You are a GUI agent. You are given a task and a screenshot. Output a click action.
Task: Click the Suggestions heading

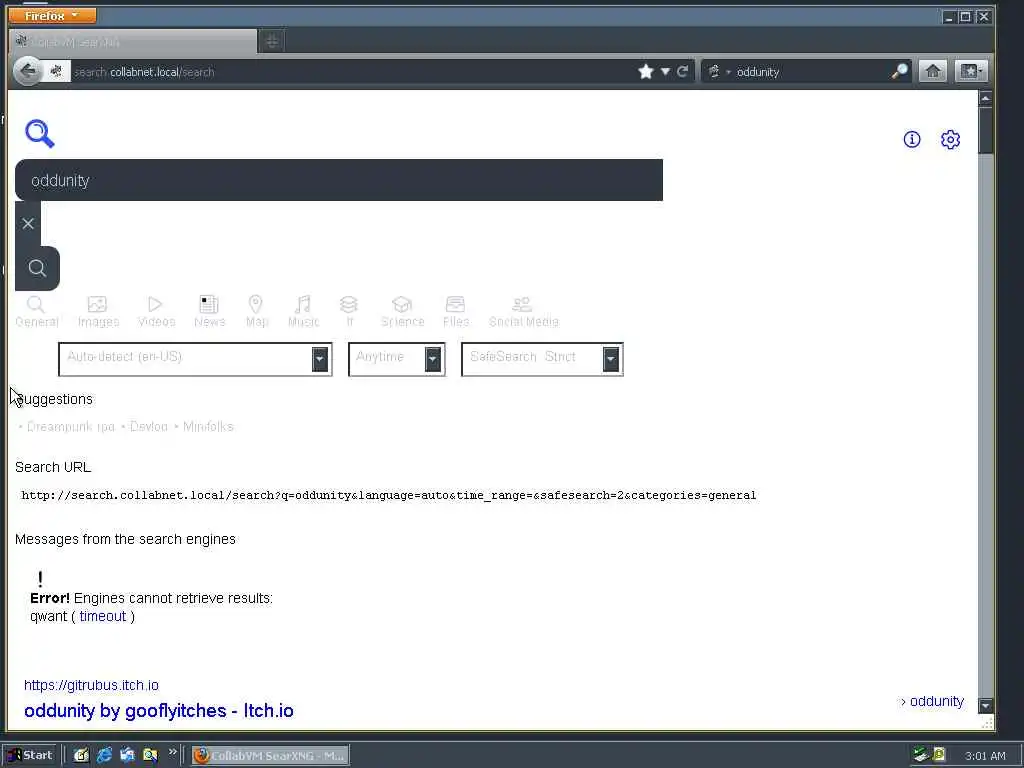coord(54,399)
